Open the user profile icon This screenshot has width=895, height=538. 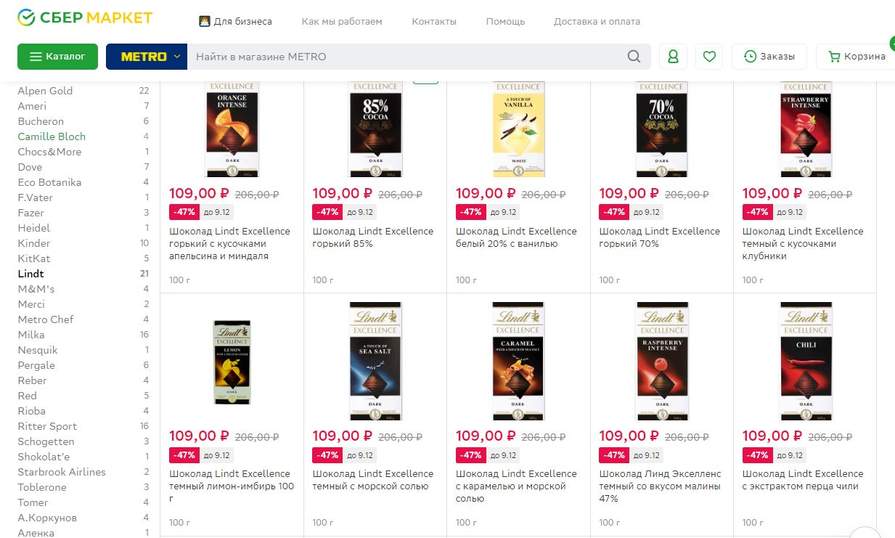point(673,56)
